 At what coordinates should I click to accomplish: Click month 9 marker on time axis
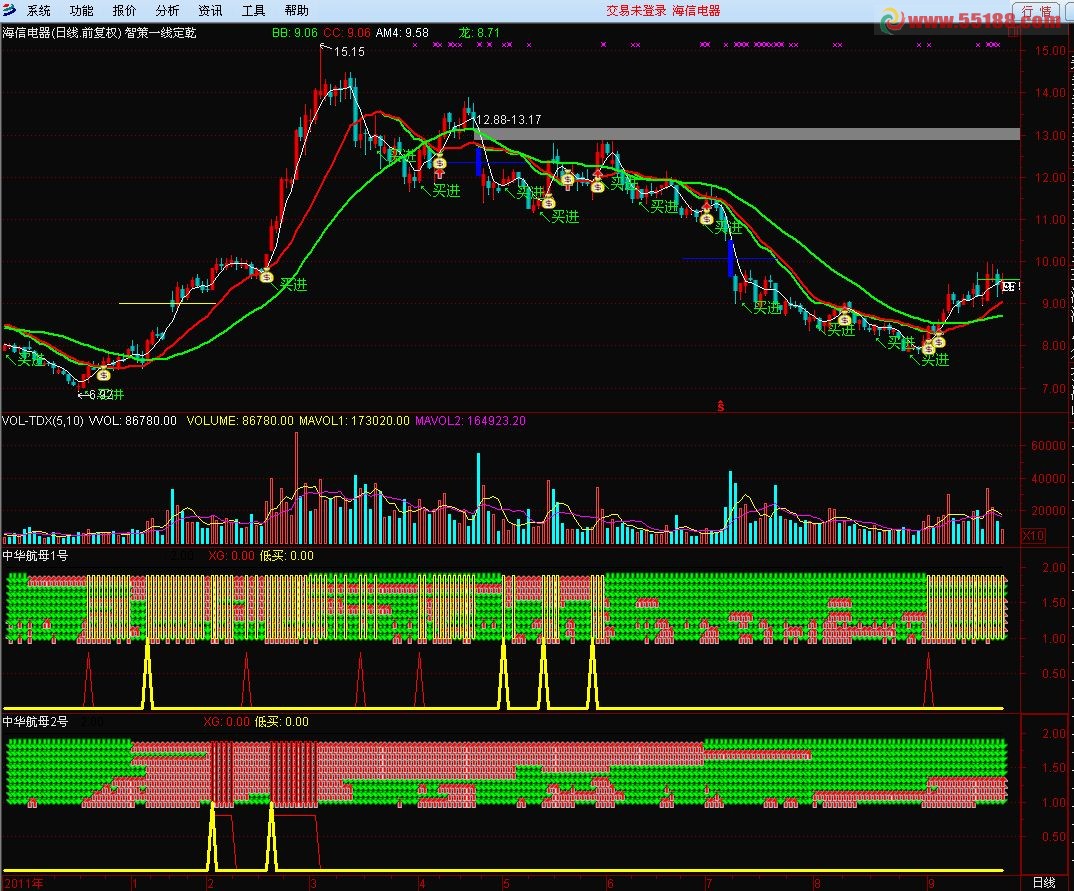(x=931, y=883)
